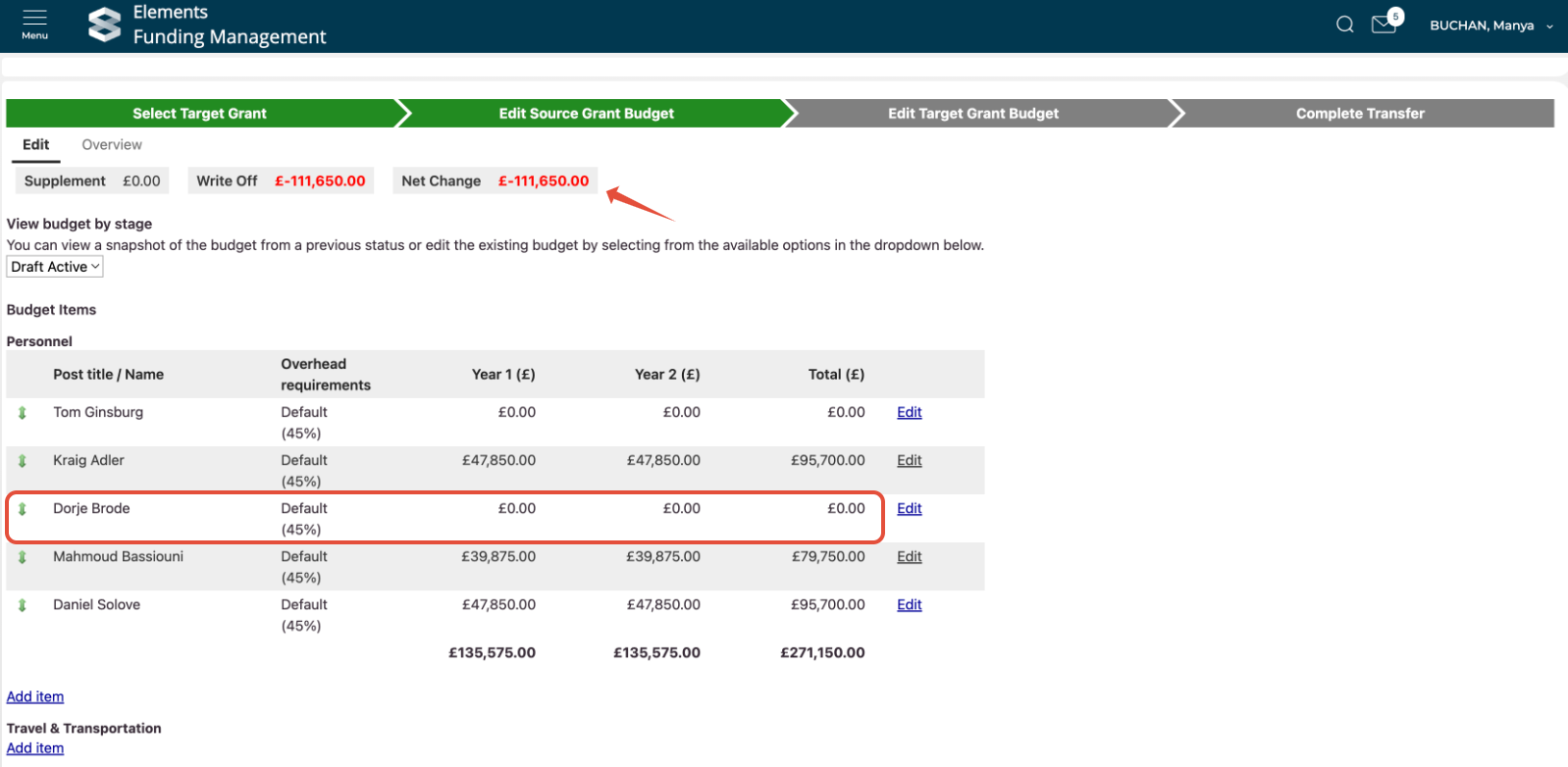Click reorder arrow icon for Daniel Solove
1568x767 pixels.
point(23,605)
